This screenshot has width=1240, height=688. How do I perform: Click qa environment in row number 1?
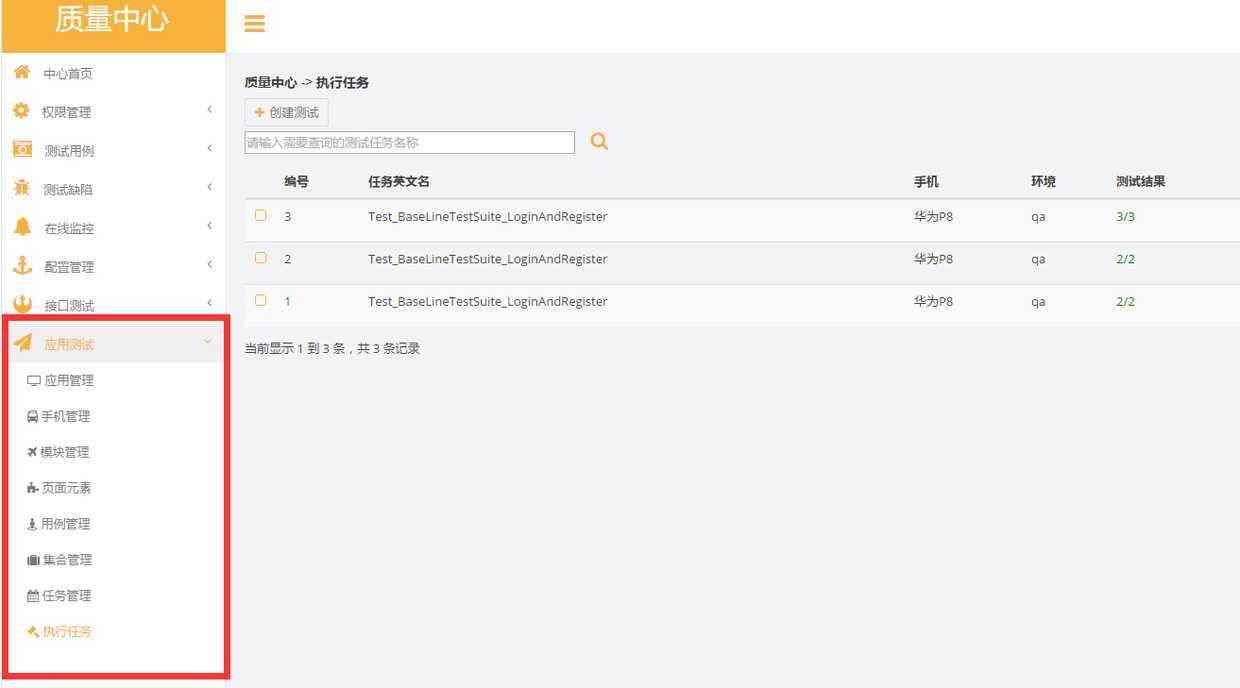coord(1038,302)
